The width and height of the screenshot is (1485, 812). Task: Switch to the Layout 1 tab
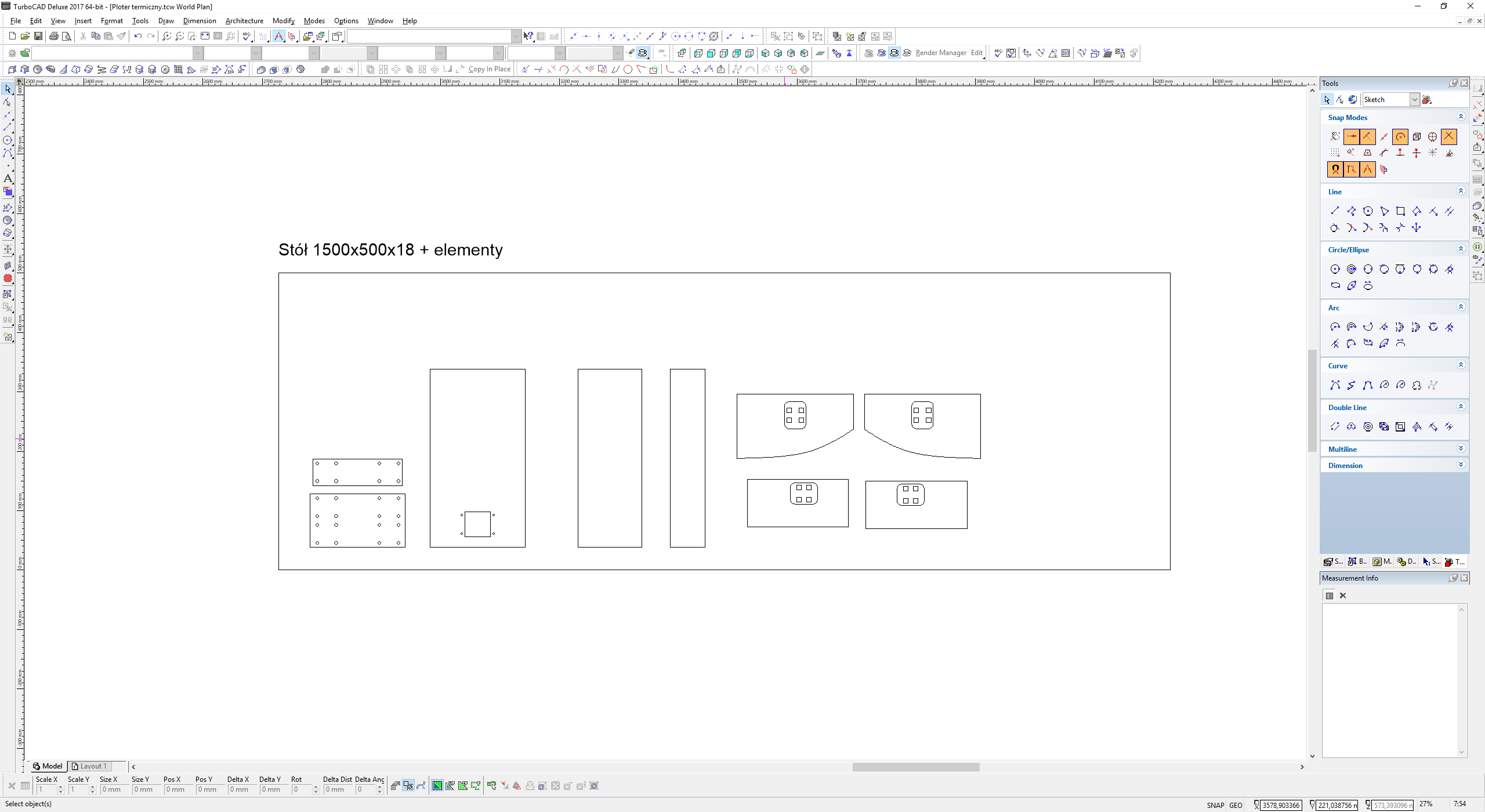[x=93, y=766]
